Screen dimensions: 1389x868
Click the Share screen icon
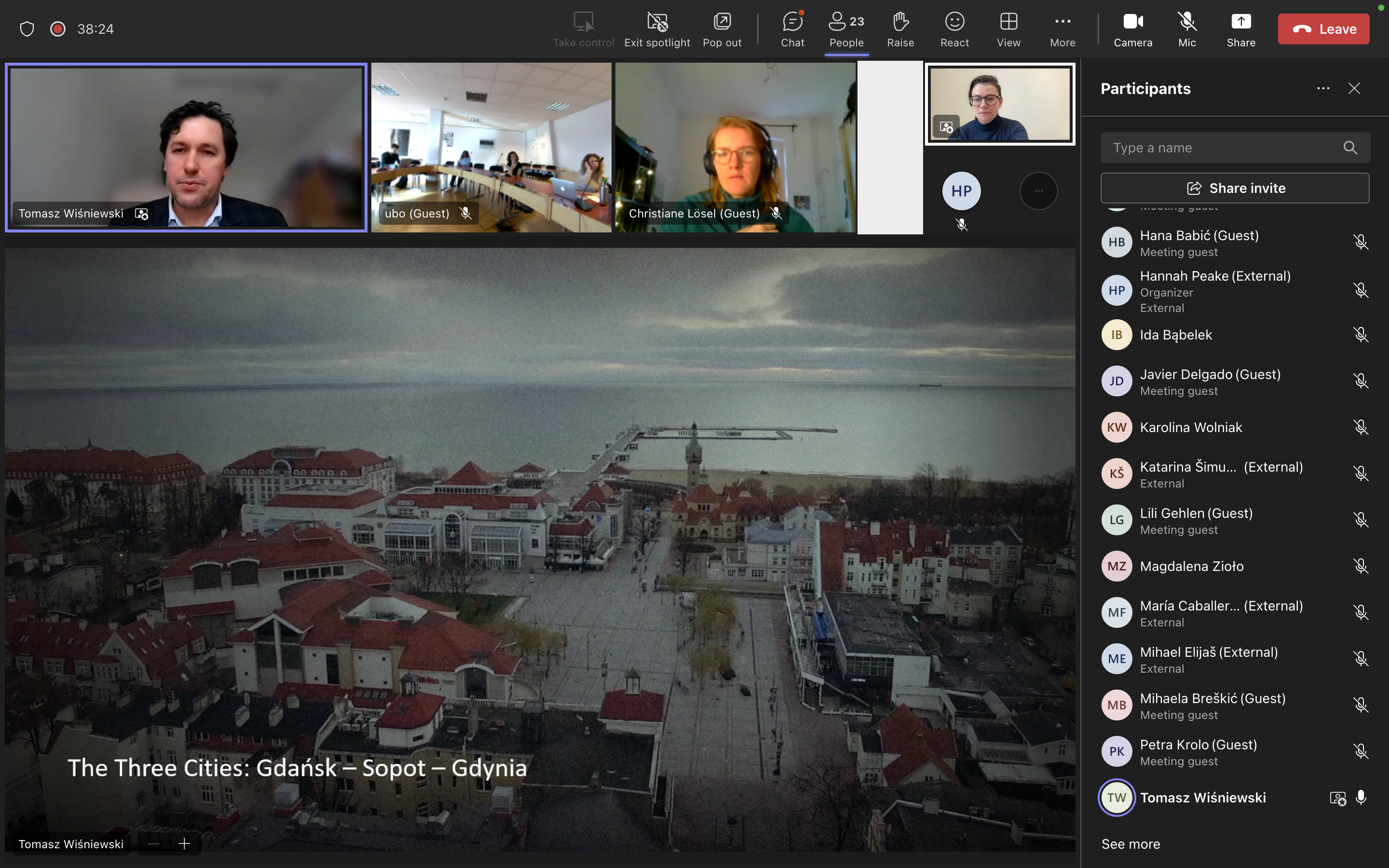click(x=1240, y=29)
